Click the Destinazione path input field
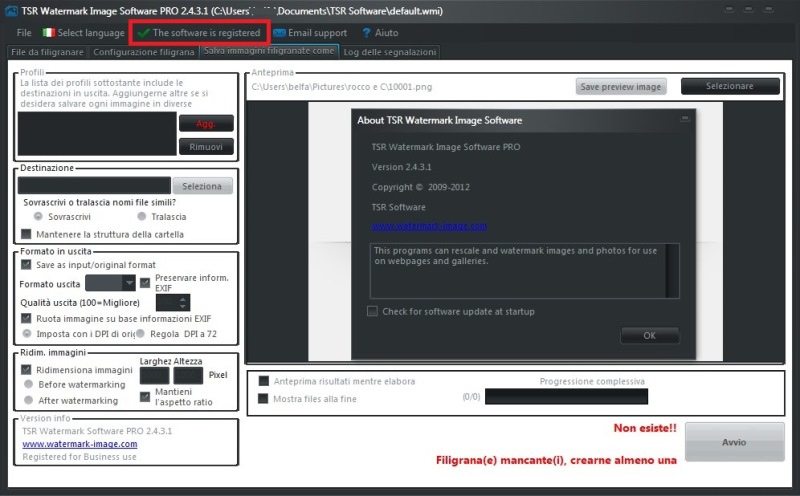 [94, 186]
